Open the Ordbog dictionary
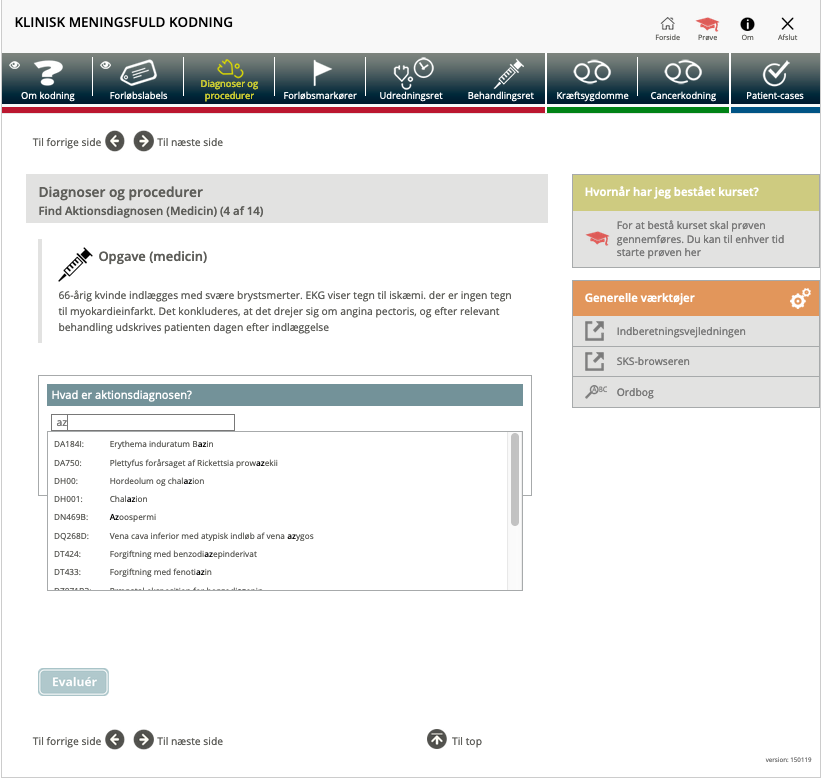The height and width of the screenshot is (782, 824). tap(696, 392)
